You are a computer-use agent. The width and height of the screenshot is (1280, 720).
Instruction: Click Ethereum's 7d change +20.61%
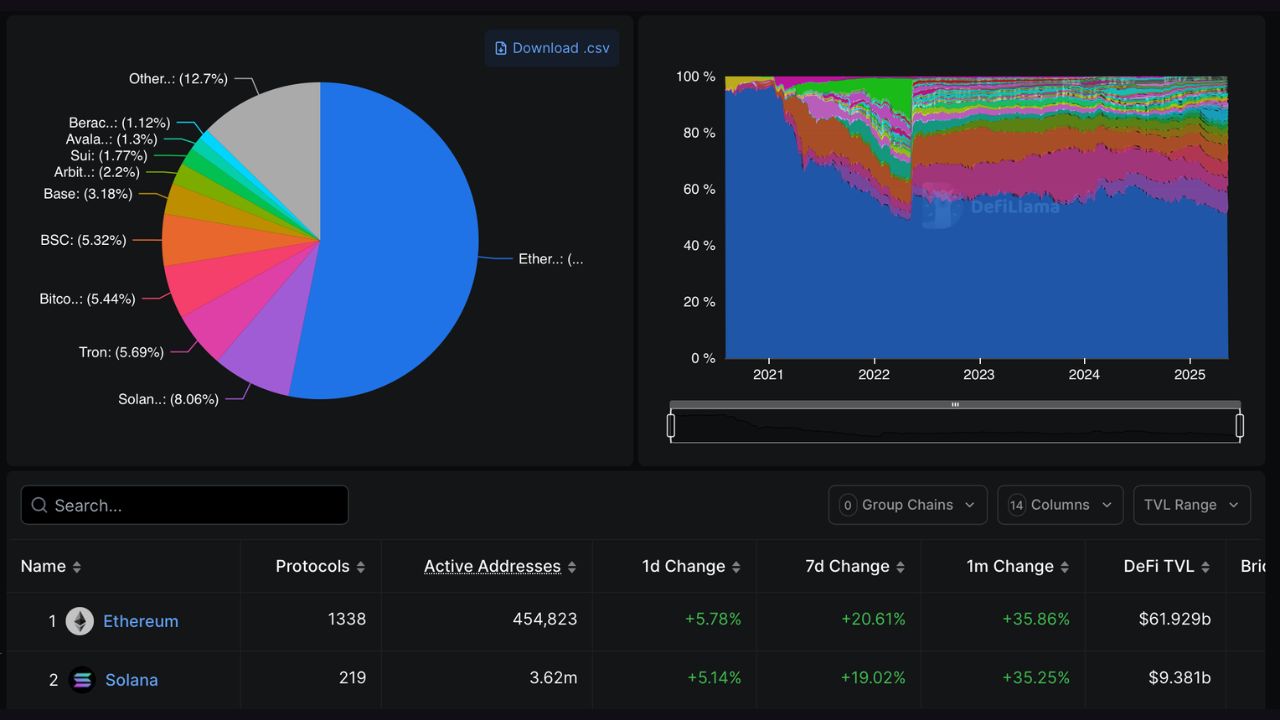(872, 619)
